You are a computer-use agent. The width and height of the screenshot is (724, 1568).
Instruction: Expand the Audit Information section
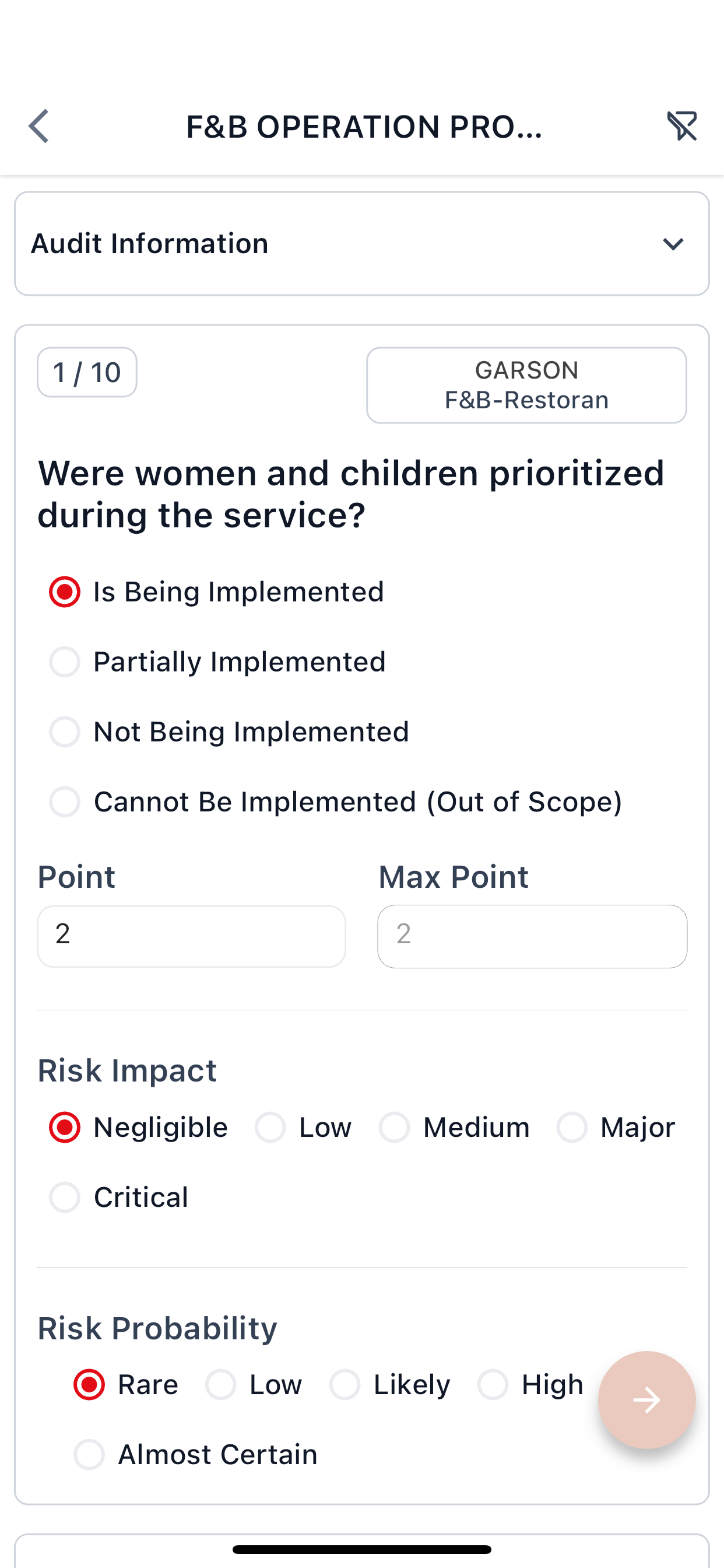[673, 244]
